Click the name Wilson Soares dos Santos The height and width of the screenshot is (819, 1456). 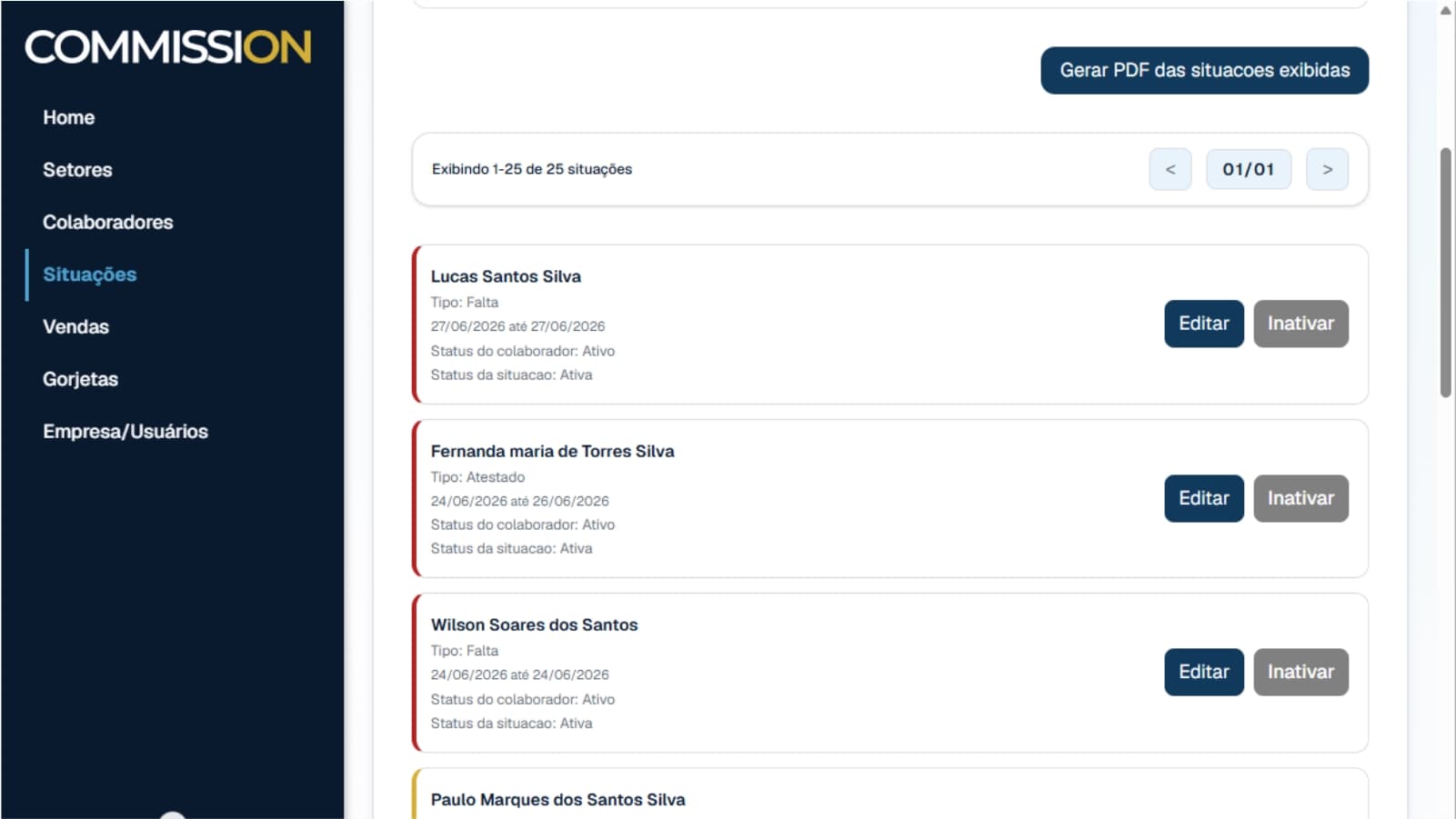pos(535,624)
